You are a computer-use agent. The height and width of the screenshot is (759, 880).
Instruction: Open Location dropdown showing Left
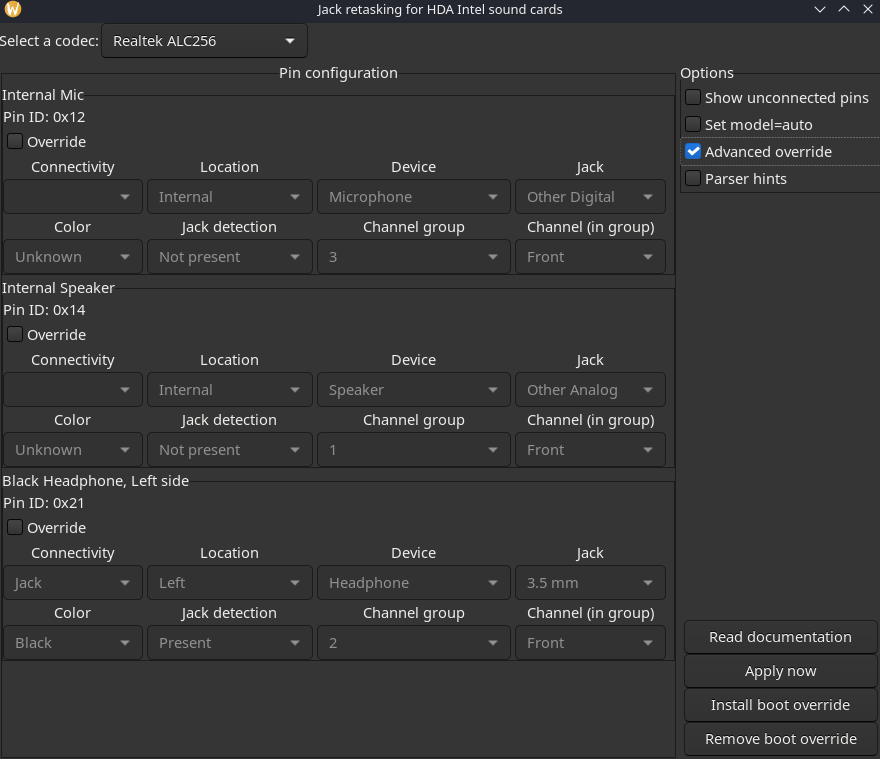coord(229,583)
